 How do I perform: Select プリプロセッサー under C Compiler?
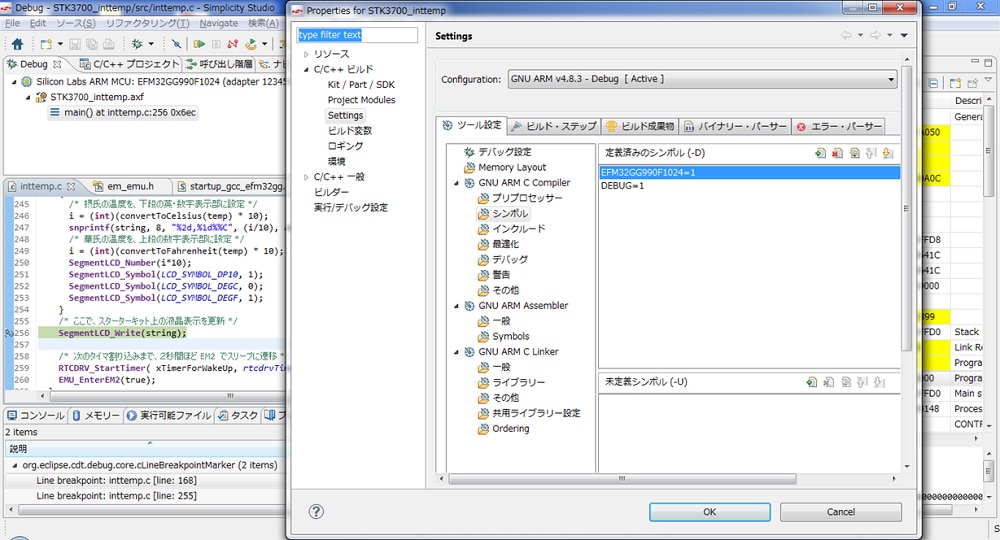pyautogui.click(x=527, y=198)
